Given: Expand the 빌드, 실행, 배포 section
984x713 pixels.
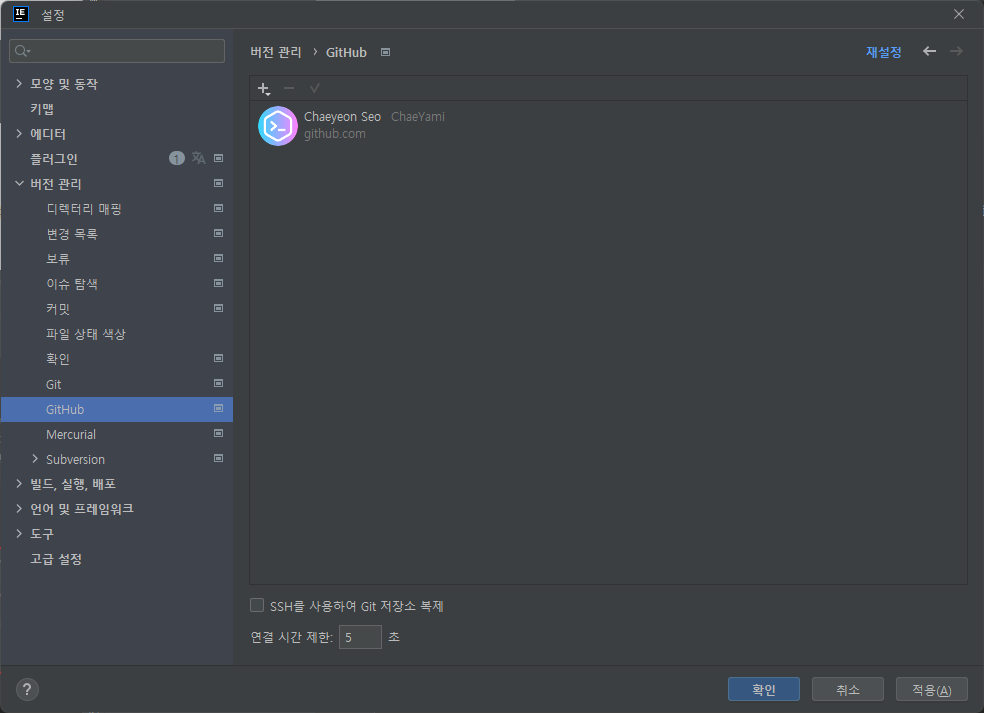Looking at the screenshot, I should [19, 483].
